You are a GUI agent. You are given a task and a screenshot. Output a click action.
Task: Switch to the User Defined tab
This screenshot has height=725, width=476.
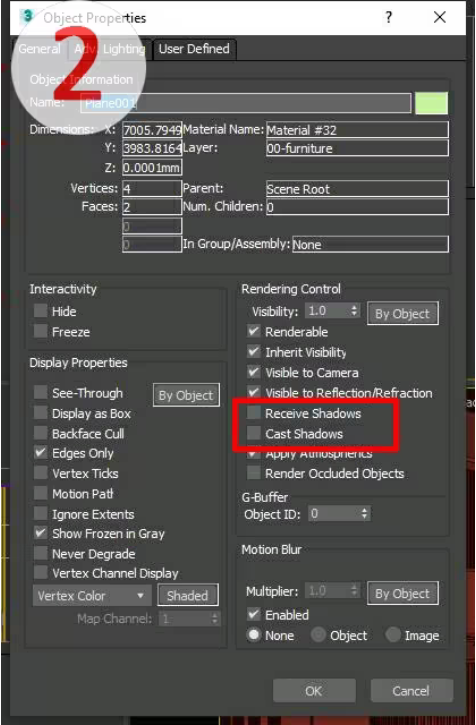pos(194,49)
